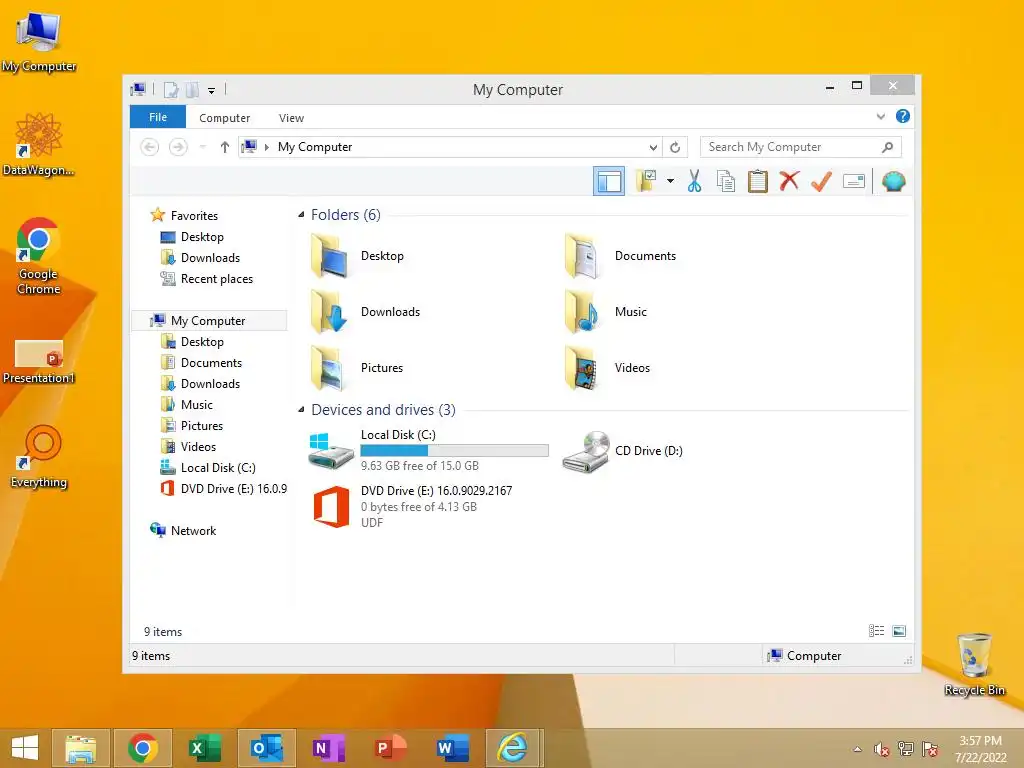Collapse the Folders (6) group
This screenshot has height=768, width=1024.
(x=301, y=214)
